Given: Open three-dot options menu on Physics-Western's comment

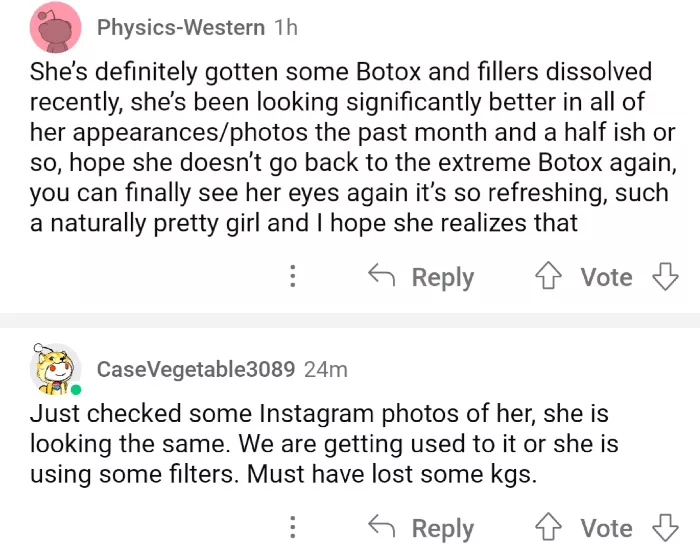Looking at the screenshot, I should pos(292,277).
